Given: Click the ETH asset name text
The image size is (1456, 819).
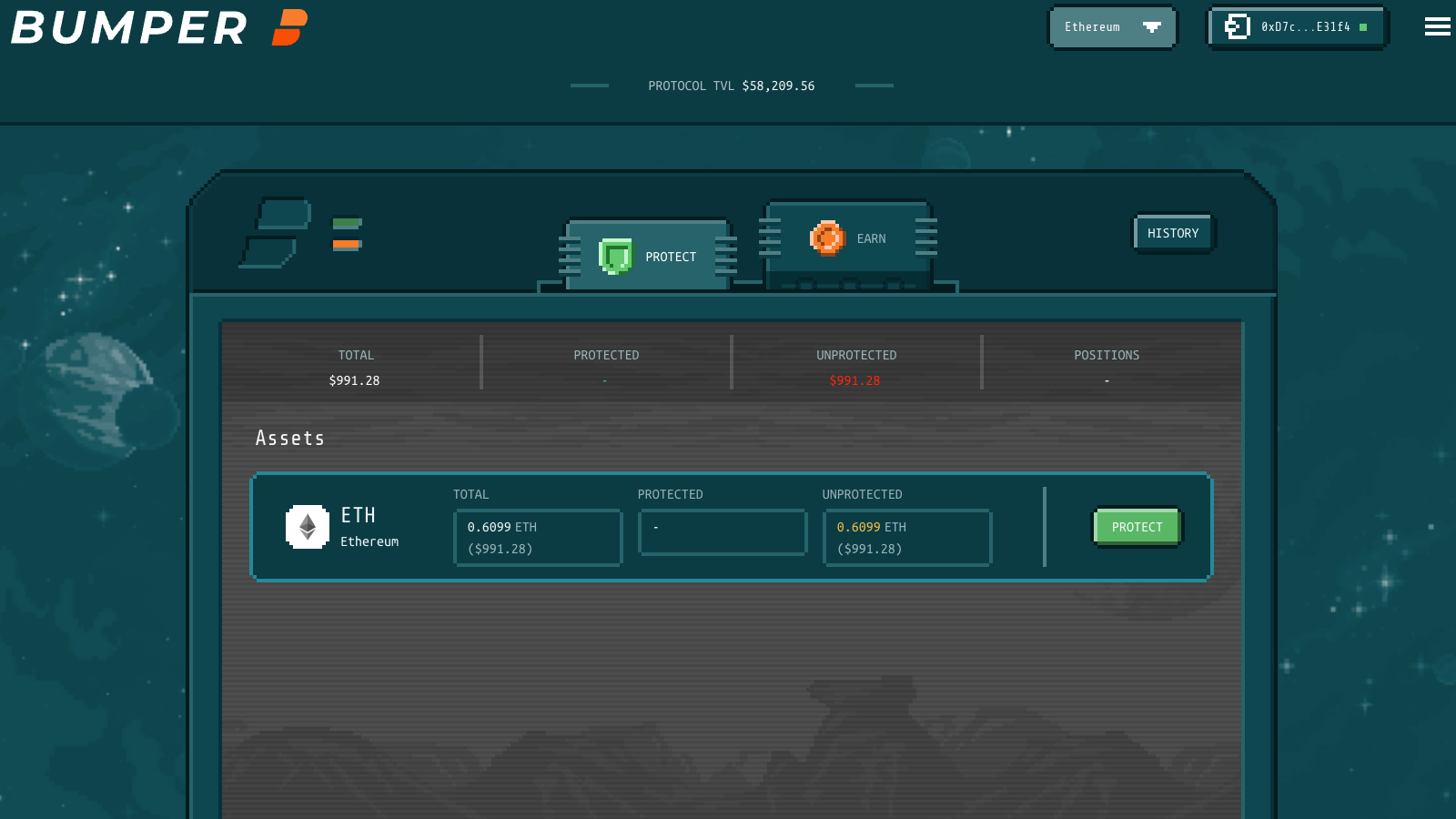Looking at the screenshot, I should [359, 515].
